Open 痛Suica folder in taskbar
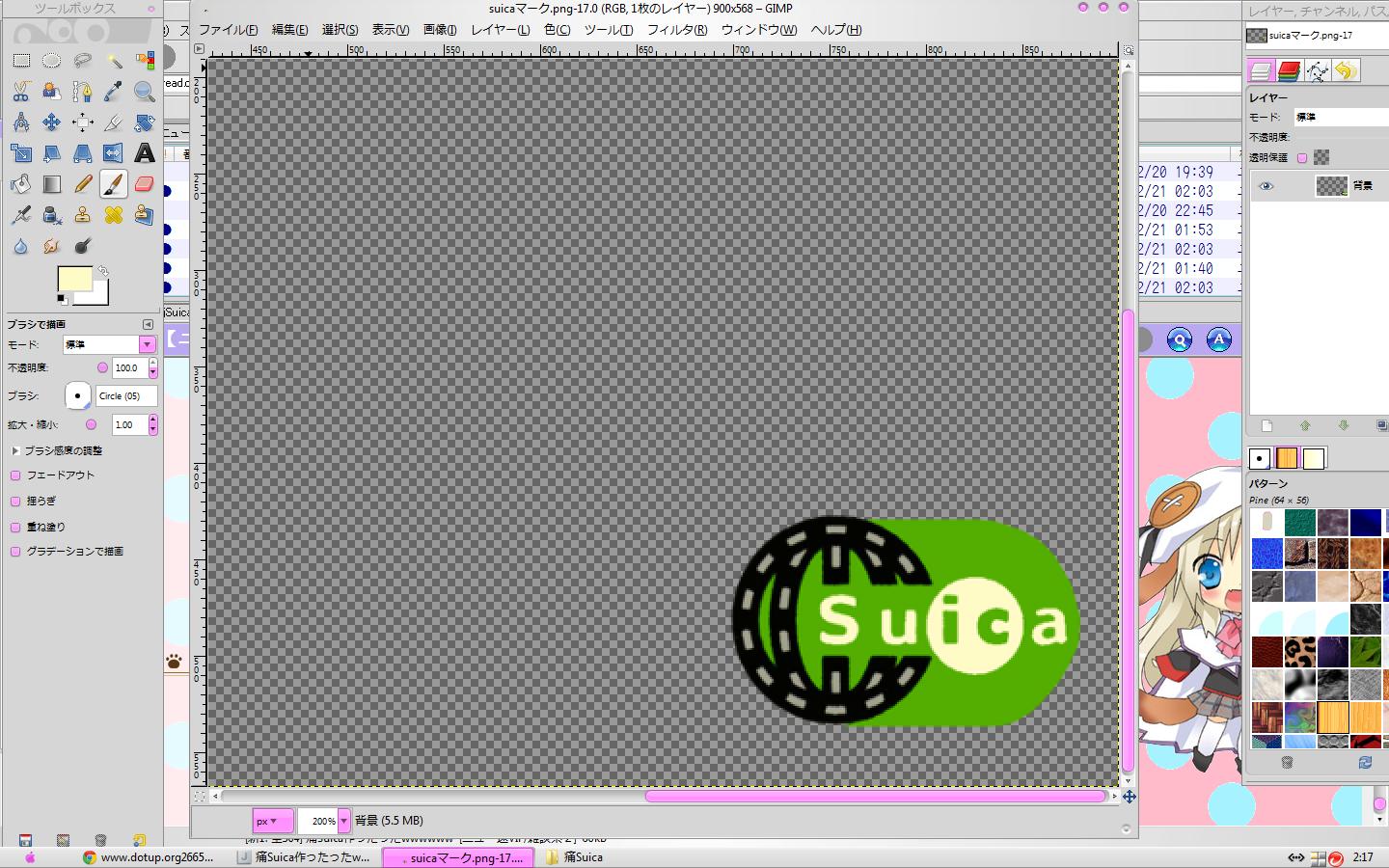The height and width of the screenshot is (868, 1389). 575,856
